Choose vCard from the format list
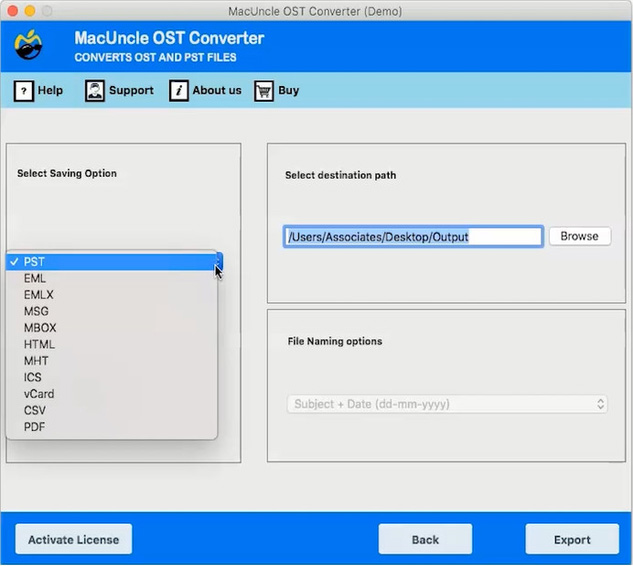Screen dimensions: 633x566 pos(111,394)
